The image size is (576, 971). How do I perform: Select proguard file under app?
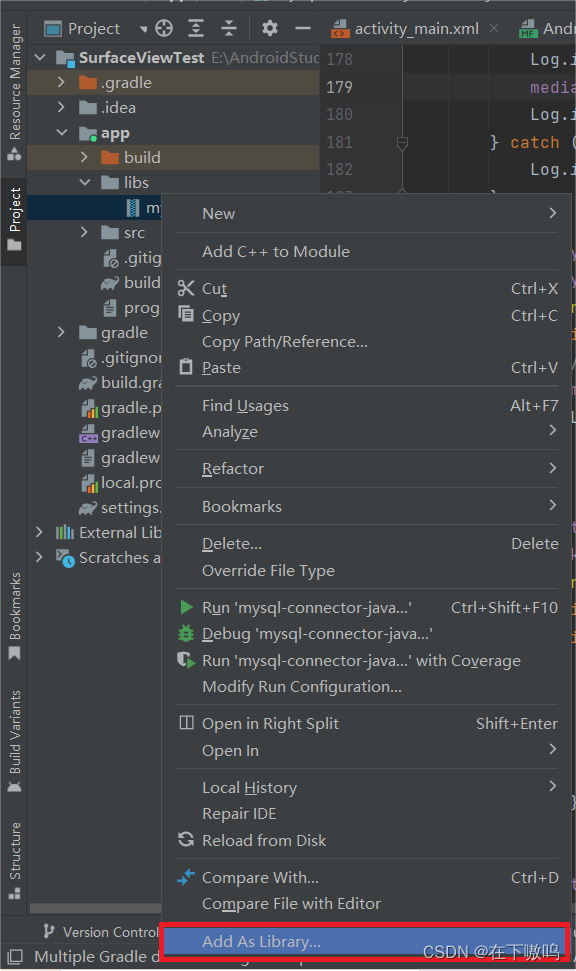pyautogui.click(x=131, y=308)
